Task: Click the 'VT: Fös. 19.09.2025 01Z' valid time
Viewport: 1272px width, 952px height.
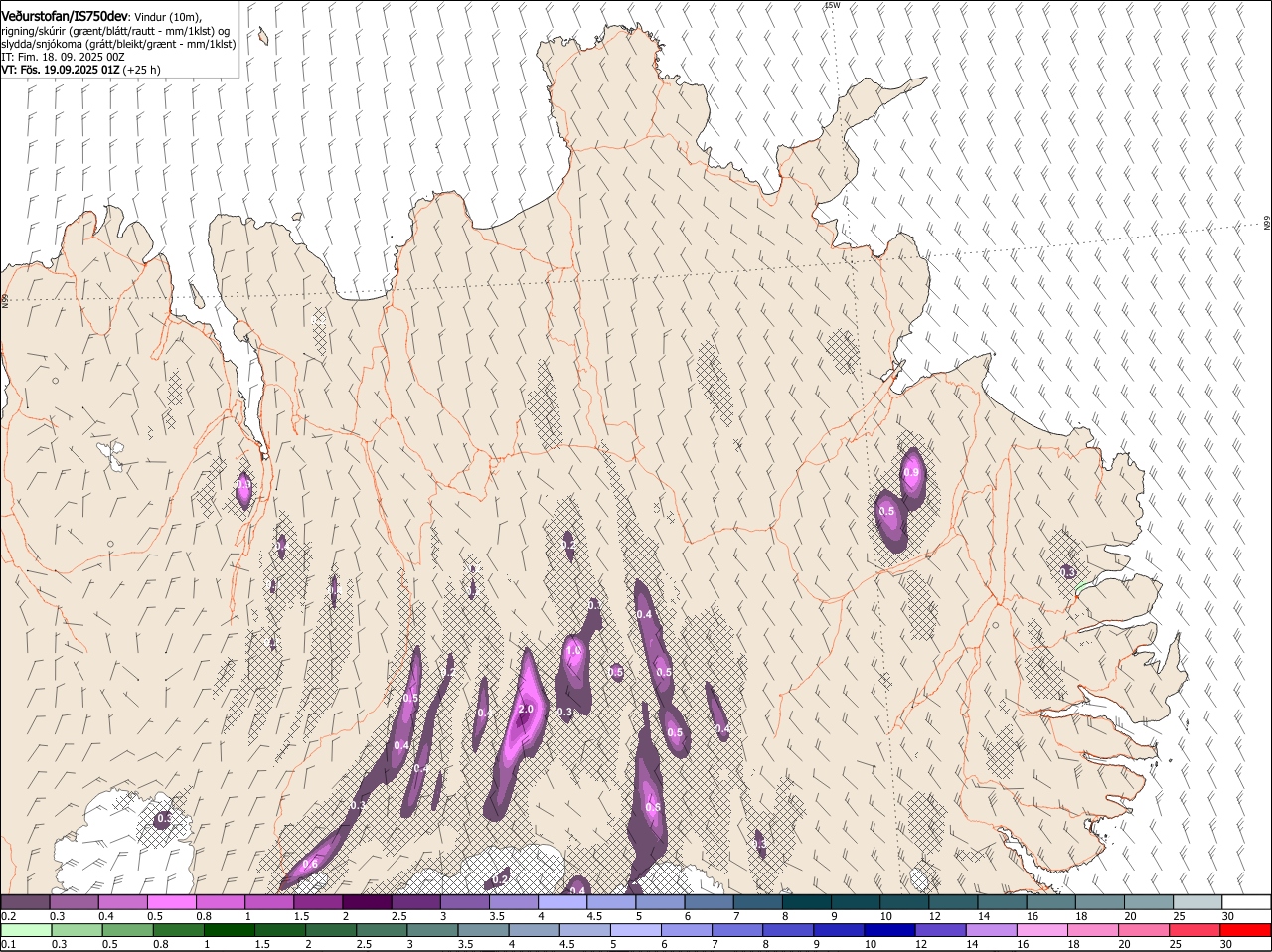Action: (61, 70)
